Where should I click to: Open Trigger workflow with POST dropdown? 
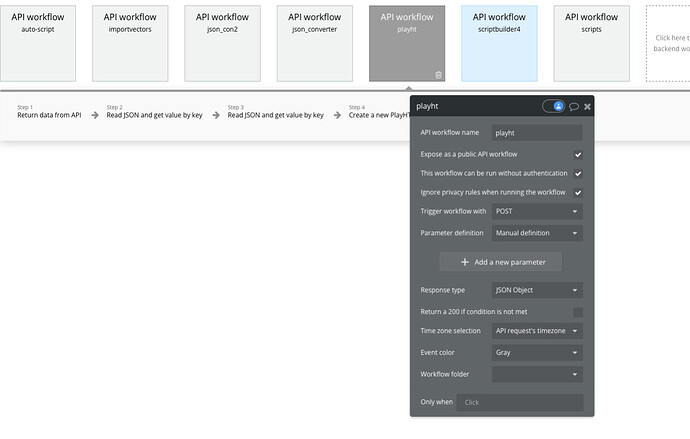pyautogui.click(x=537, y=212)
